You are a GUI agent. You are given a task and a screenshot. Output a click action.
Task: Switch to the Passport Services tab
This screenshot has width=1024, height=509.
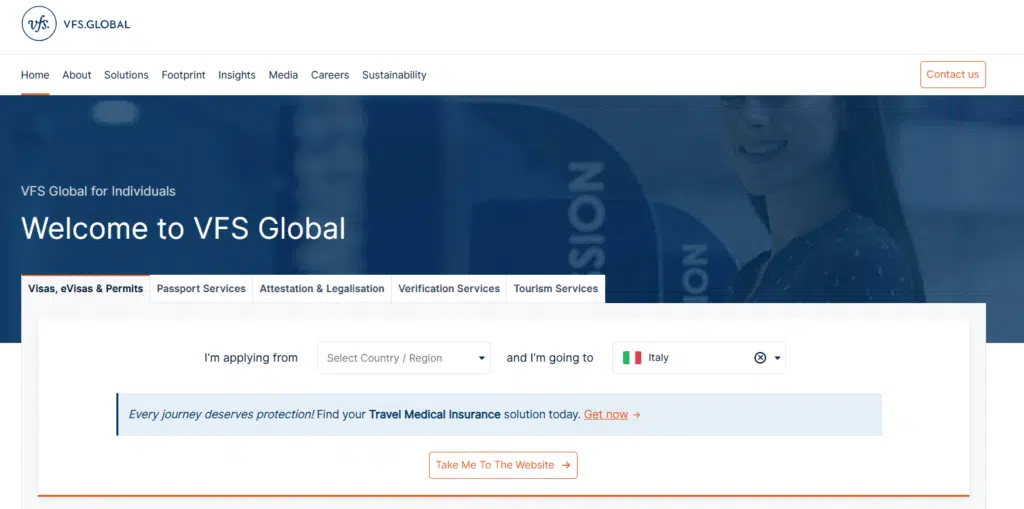pos(201,289)
